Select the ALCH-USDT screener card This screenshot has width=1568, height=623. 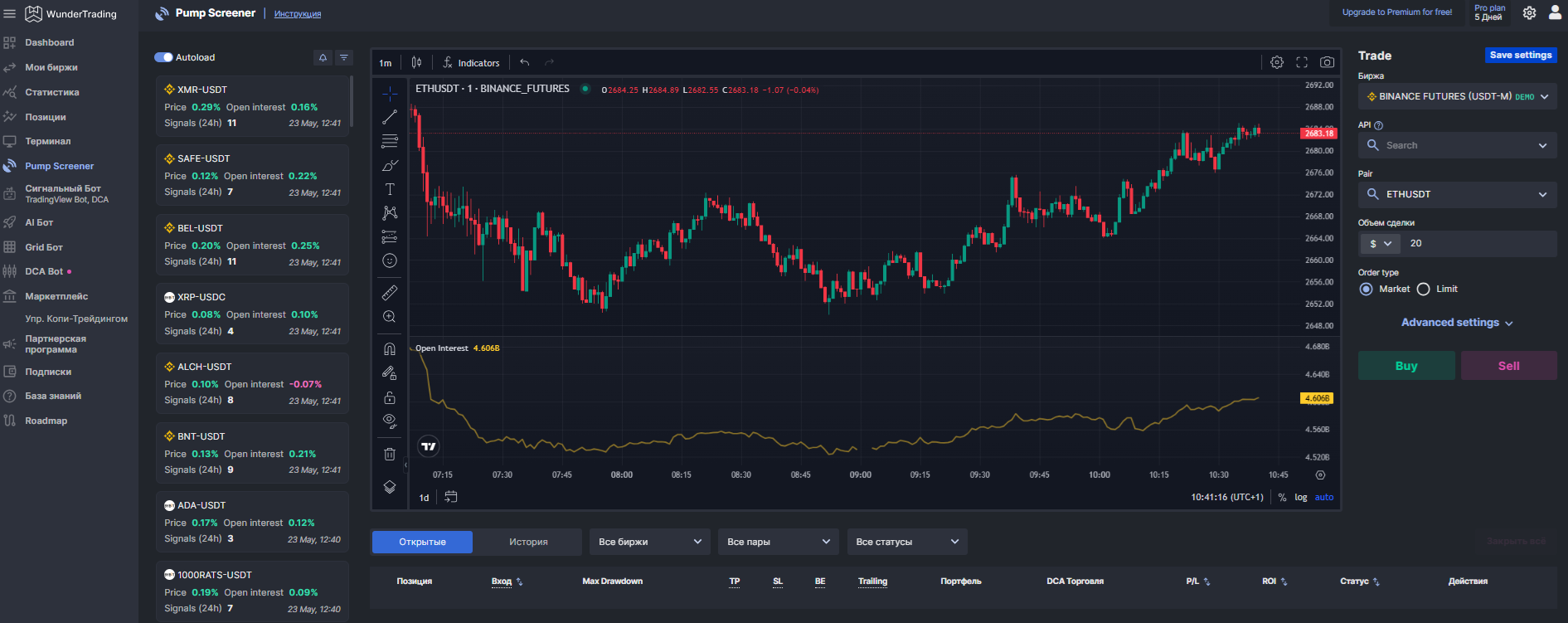point(252,383)
